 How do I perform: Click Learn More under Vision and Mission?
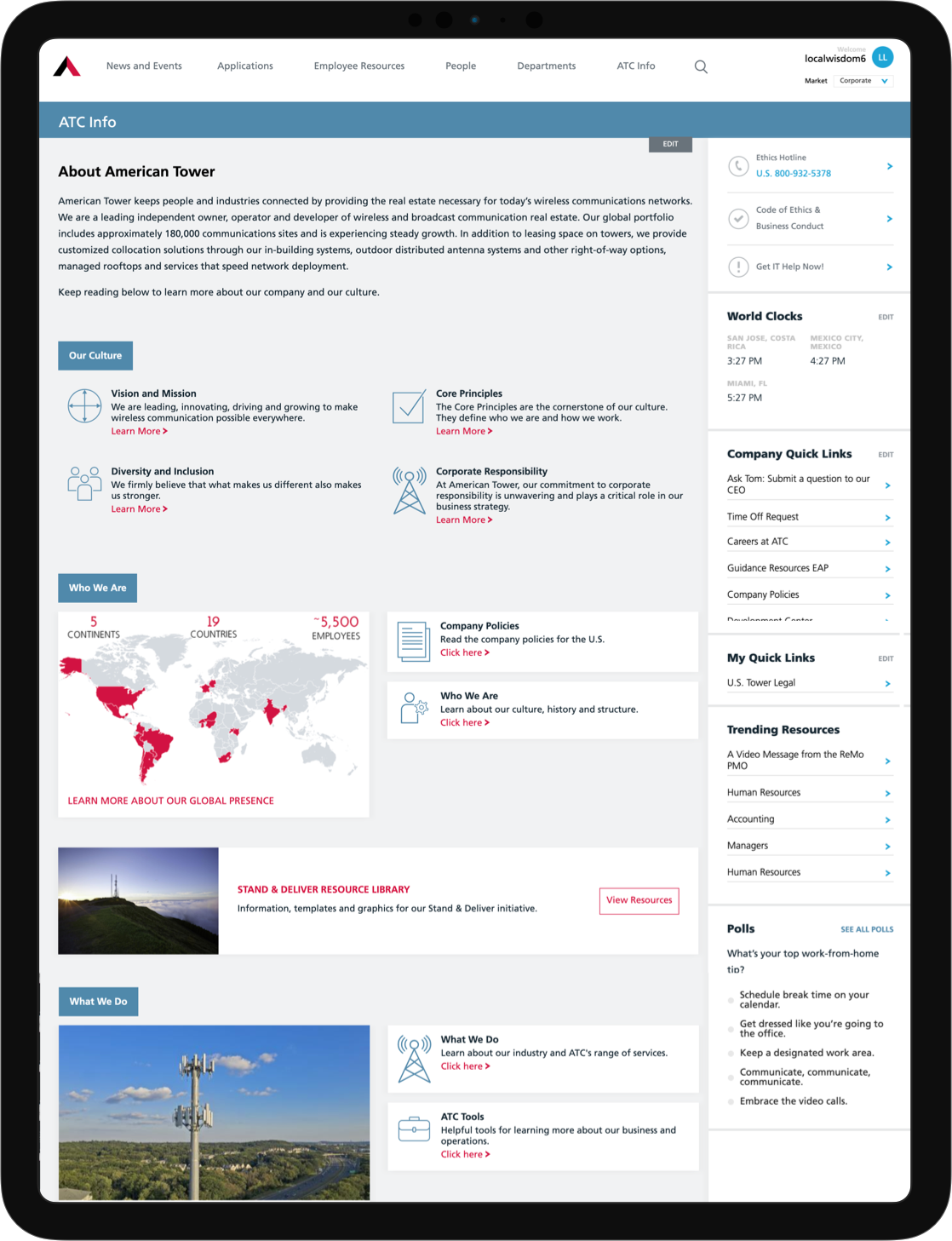[140, 432]
